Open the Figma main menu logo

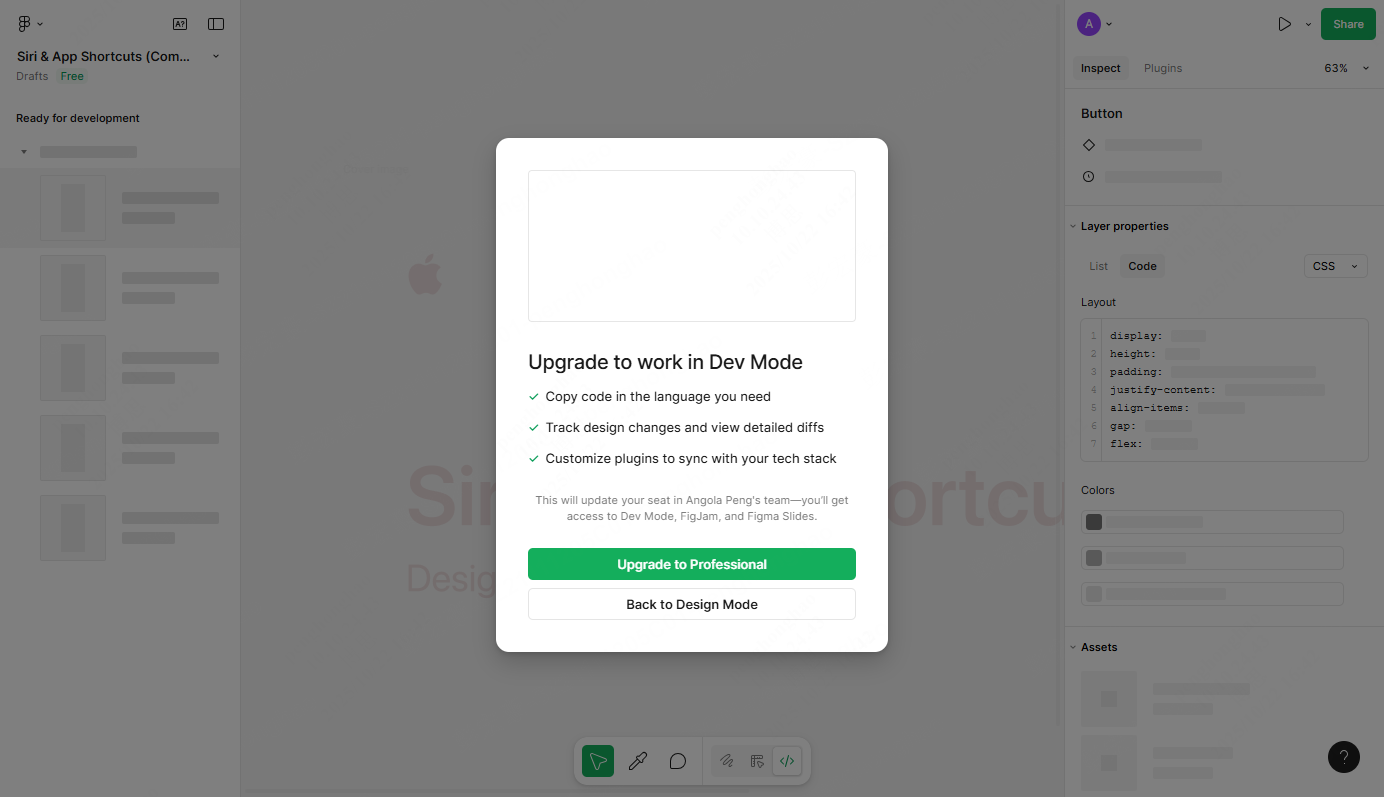[30, 24]
